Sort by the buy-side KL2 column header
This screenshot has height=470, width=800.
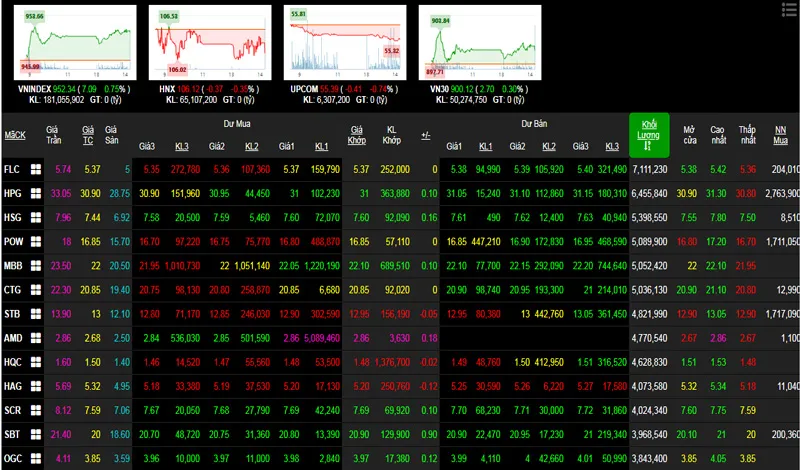point(252,146)
